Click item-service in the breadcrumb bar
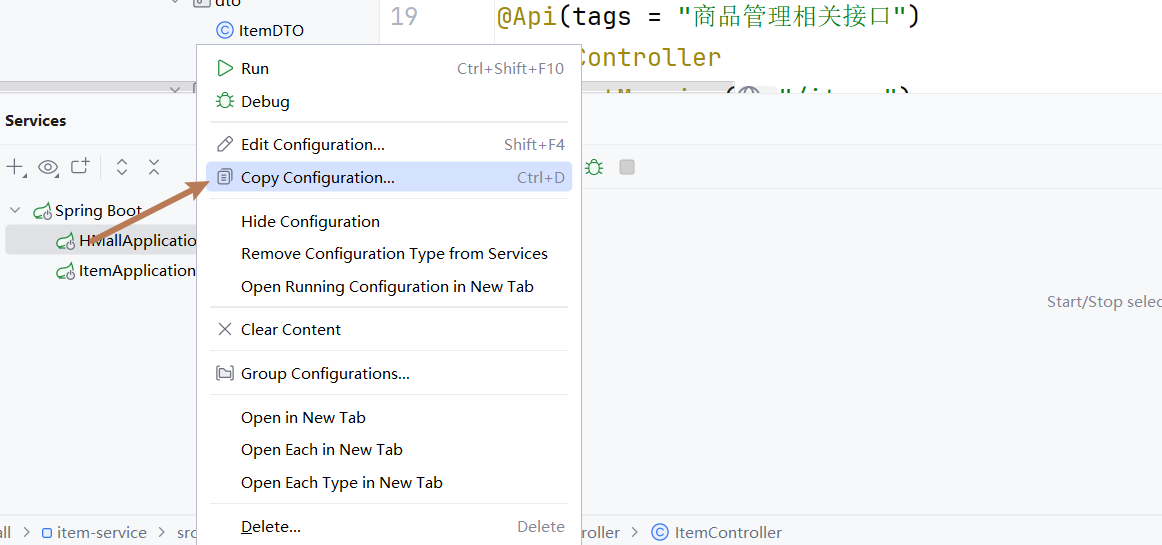Image resolution: width=1162 pixels, height=545 pixels. coord(101,533)
